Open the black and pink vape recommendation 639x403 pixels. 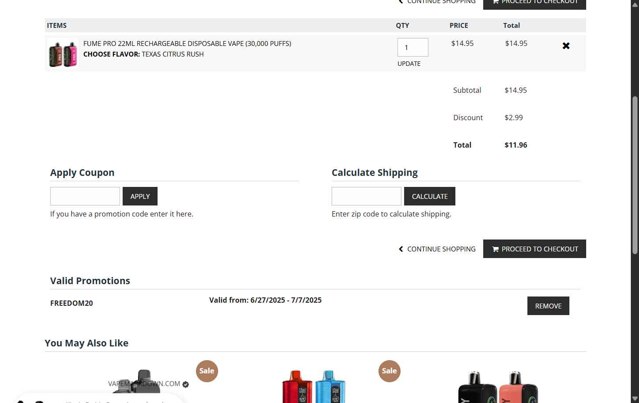498,386
